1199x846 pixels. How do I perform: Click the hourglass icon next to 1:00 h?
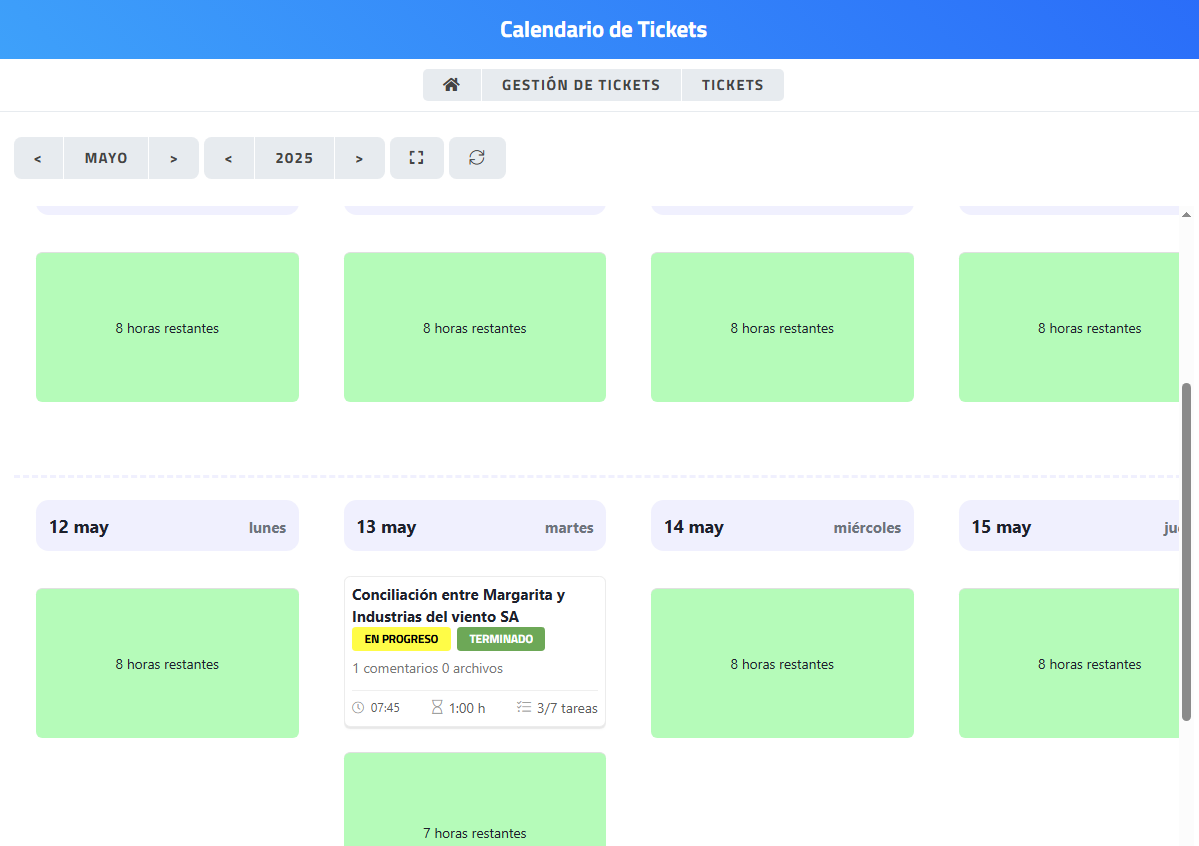pyautogui.click(x=437, y=707)
